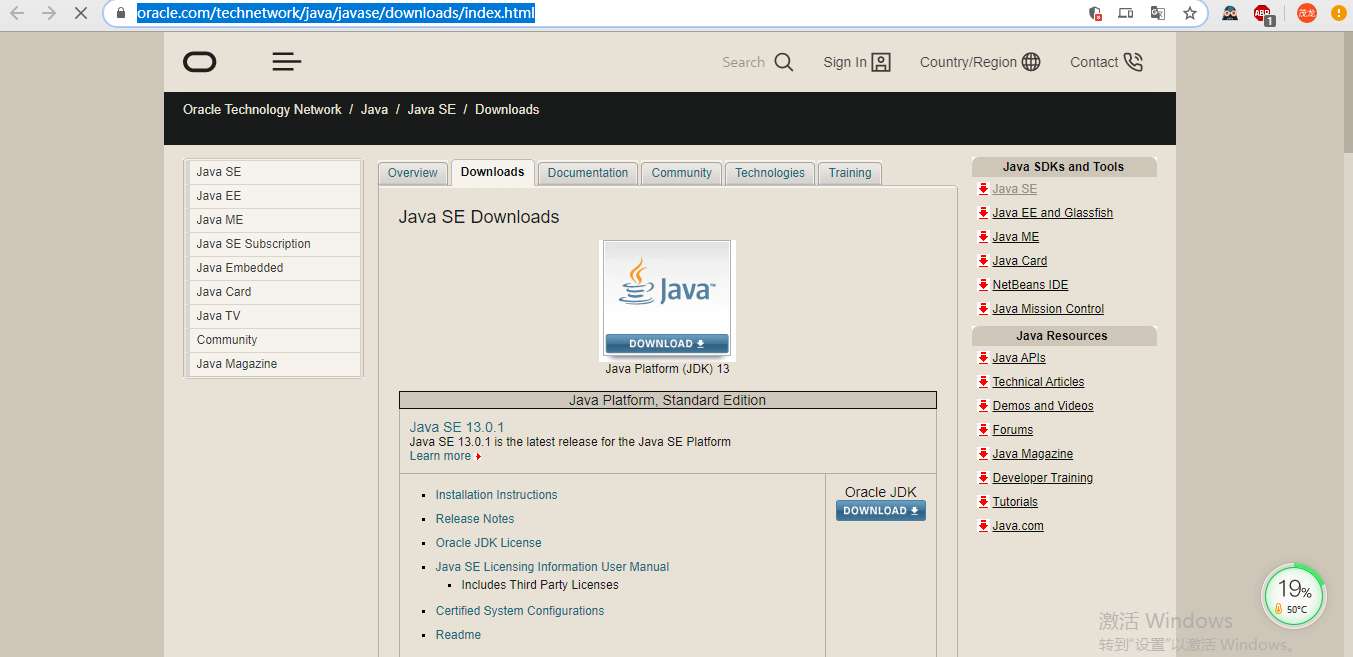Click the red arrow beside Java APIs
Viewport: 1353px width, 657px height.
click(x=983, y=358)
